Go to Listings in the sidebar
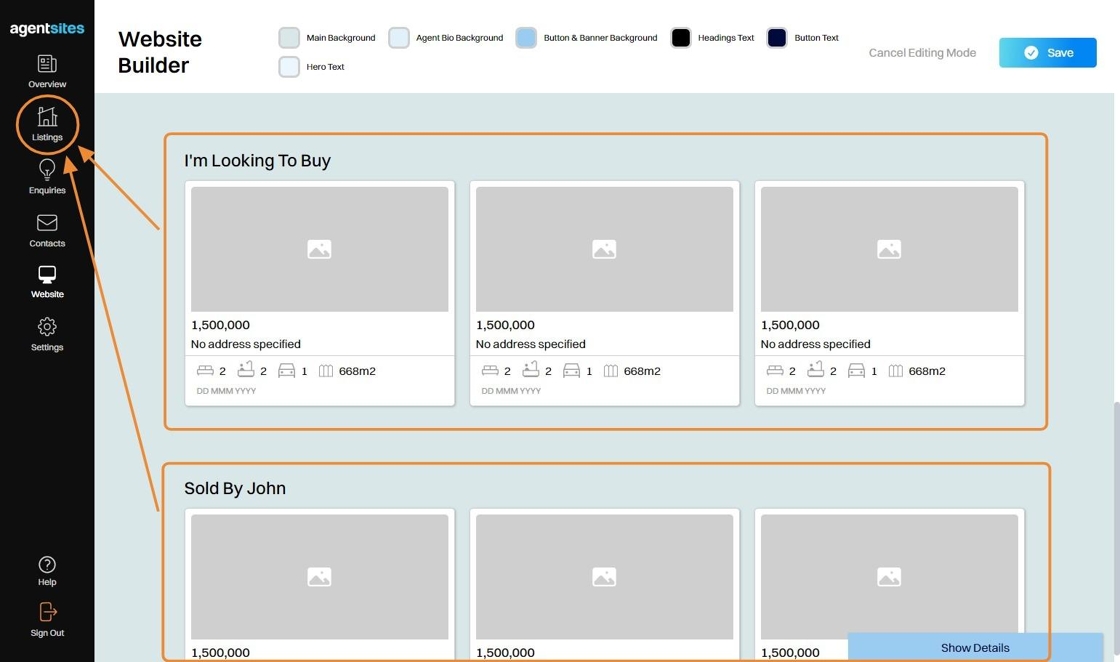This screenshot has width=1120, height=662. 47,124
